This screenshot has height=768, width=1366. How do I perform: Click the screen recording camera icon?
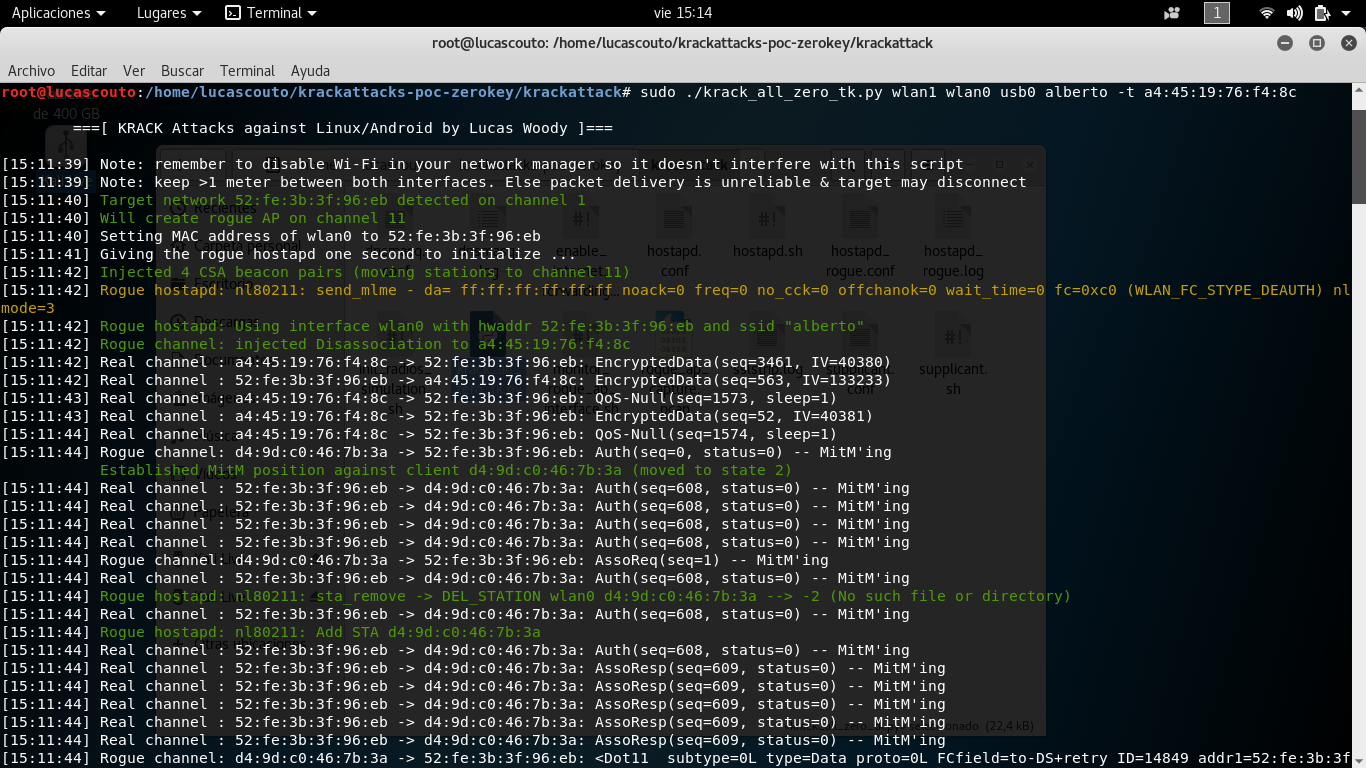click(1172, 13)
